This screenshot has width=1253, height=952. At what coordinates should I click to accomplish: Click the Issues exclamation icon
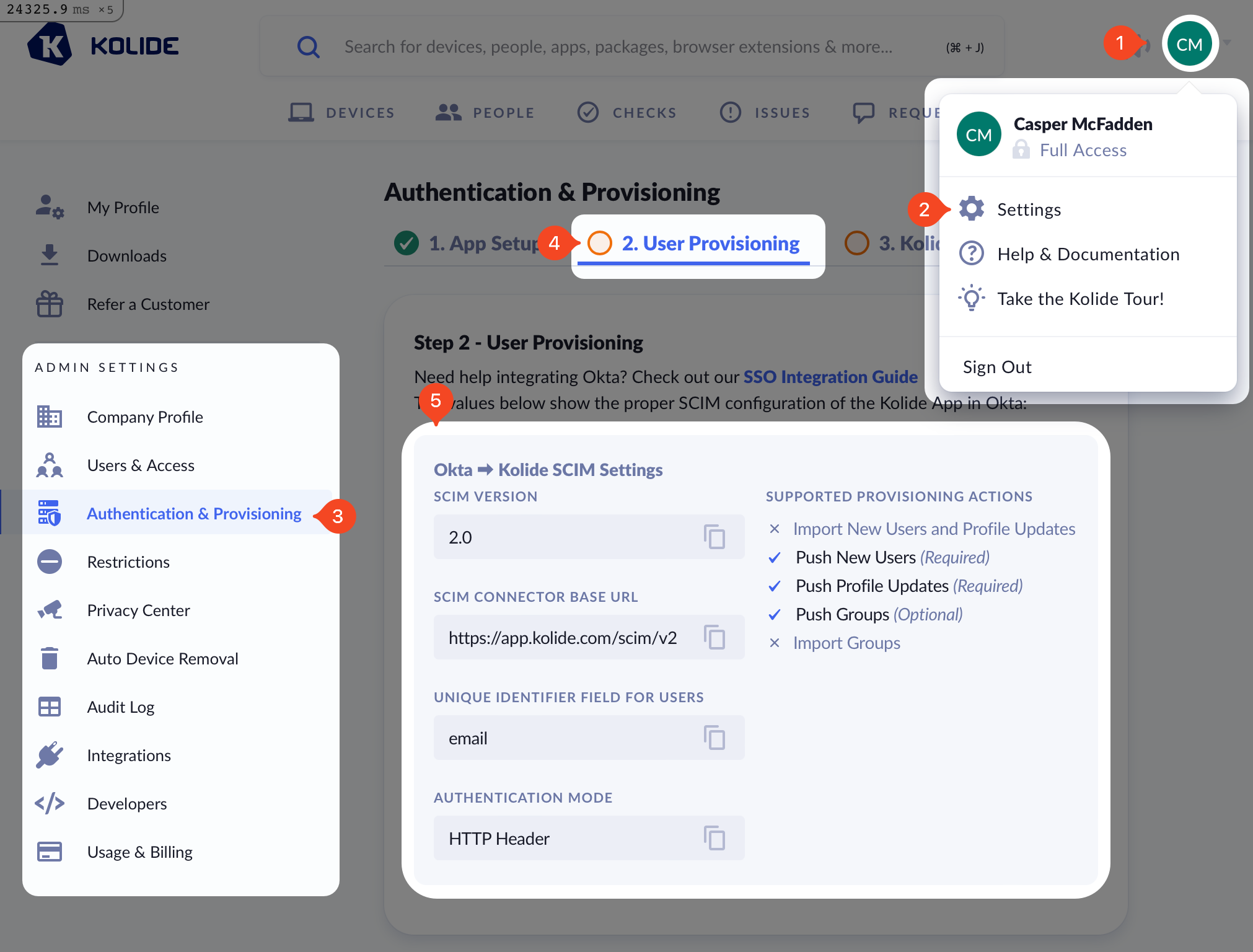[x=730, y=112]
